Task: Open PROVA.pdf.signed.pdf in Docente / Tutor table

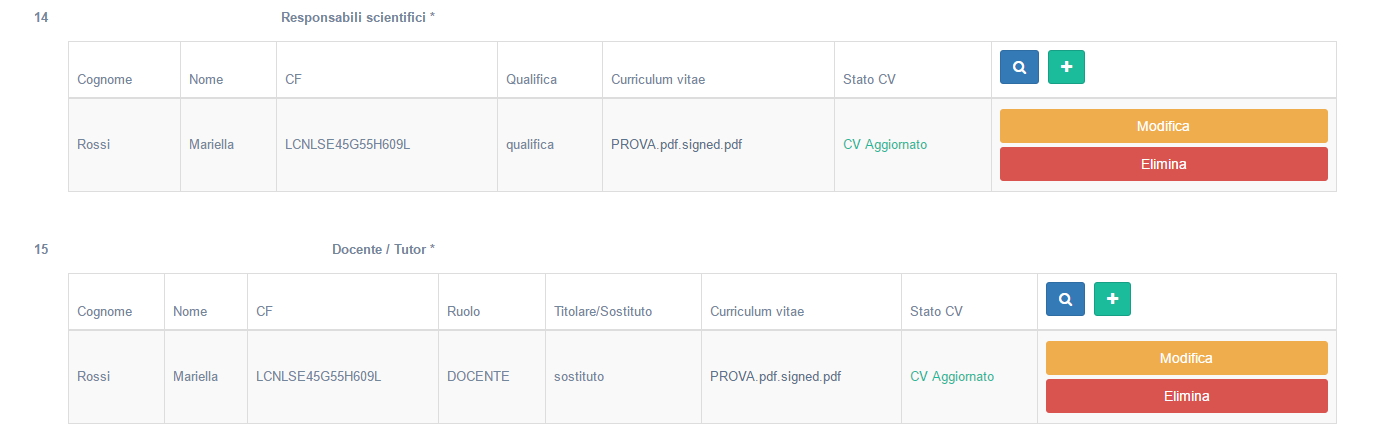Action: click(775, 377)
